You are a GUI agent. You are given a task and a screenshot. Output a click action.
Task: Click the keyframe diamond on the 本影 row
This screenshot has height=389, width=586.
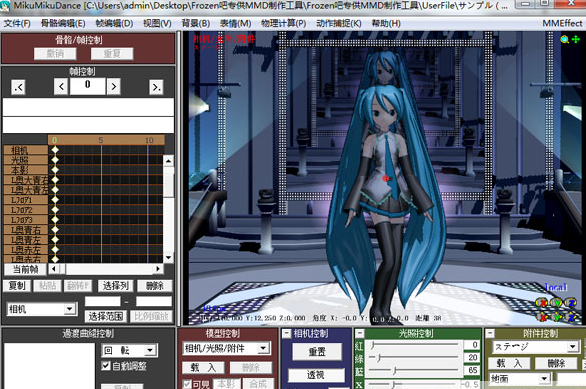[55, 169]
